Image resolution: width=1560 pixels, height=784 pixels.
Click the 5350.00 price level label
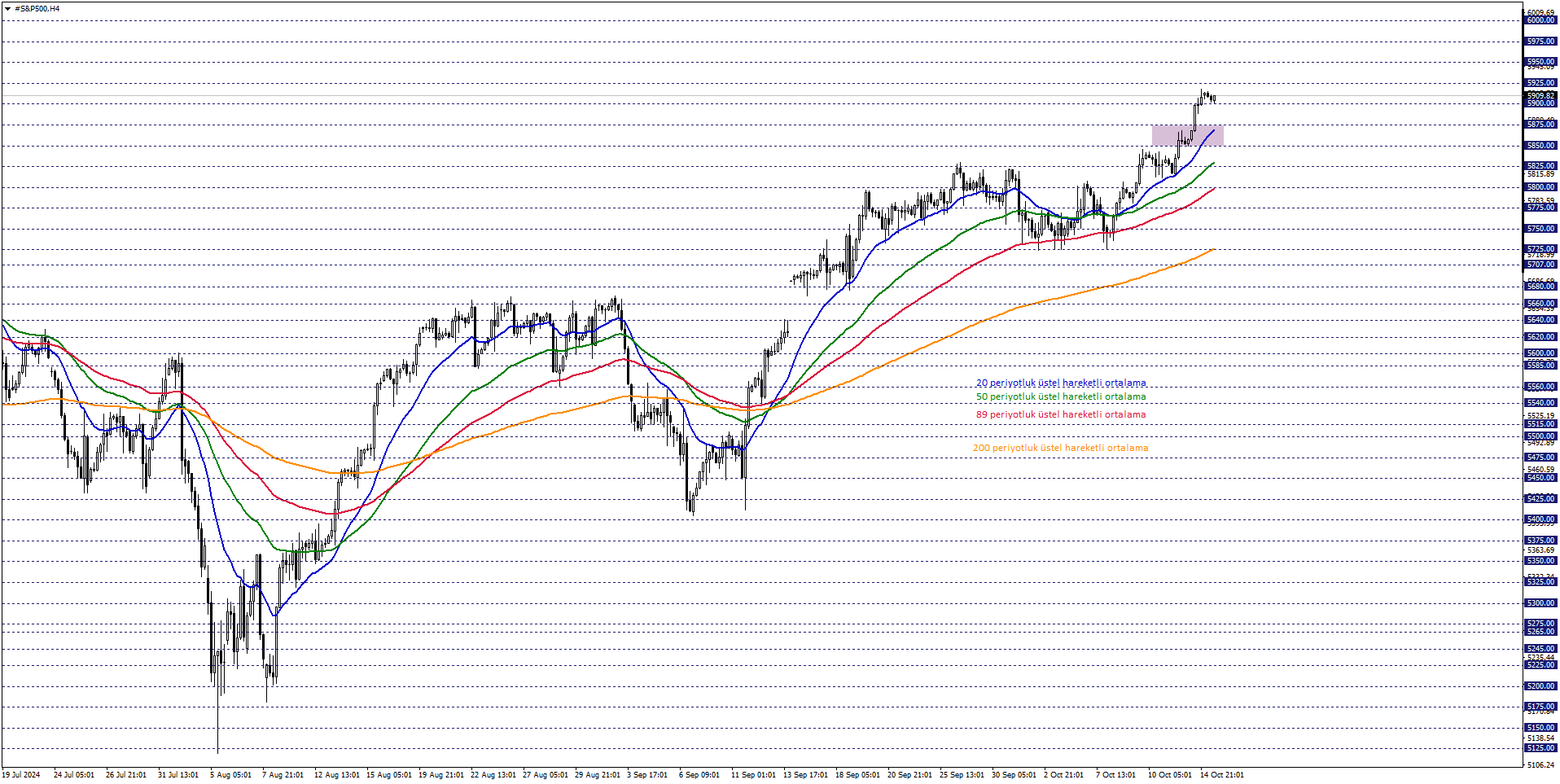click(1540, 561)
